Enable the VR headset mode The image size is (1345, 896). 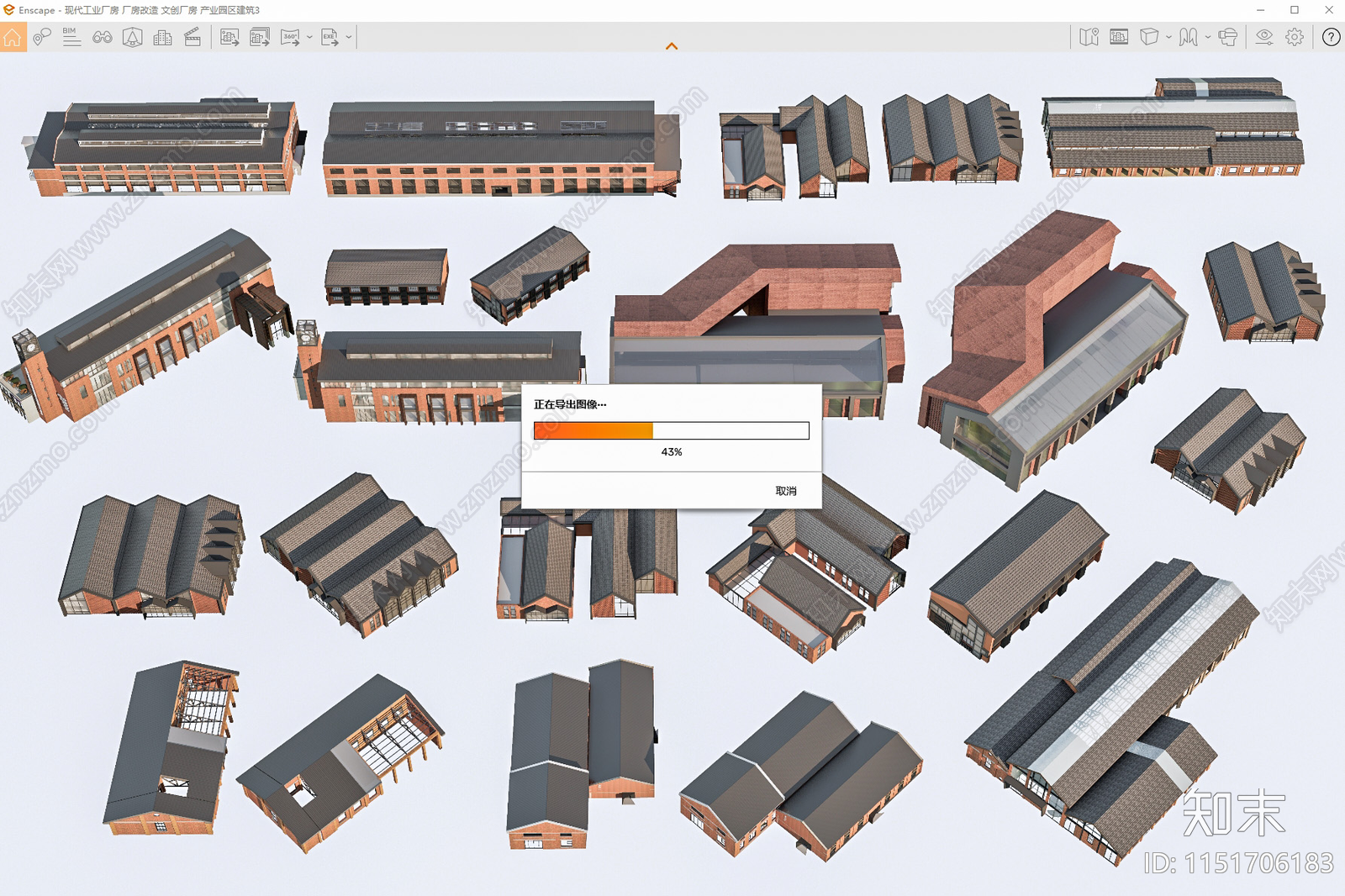1228,37
